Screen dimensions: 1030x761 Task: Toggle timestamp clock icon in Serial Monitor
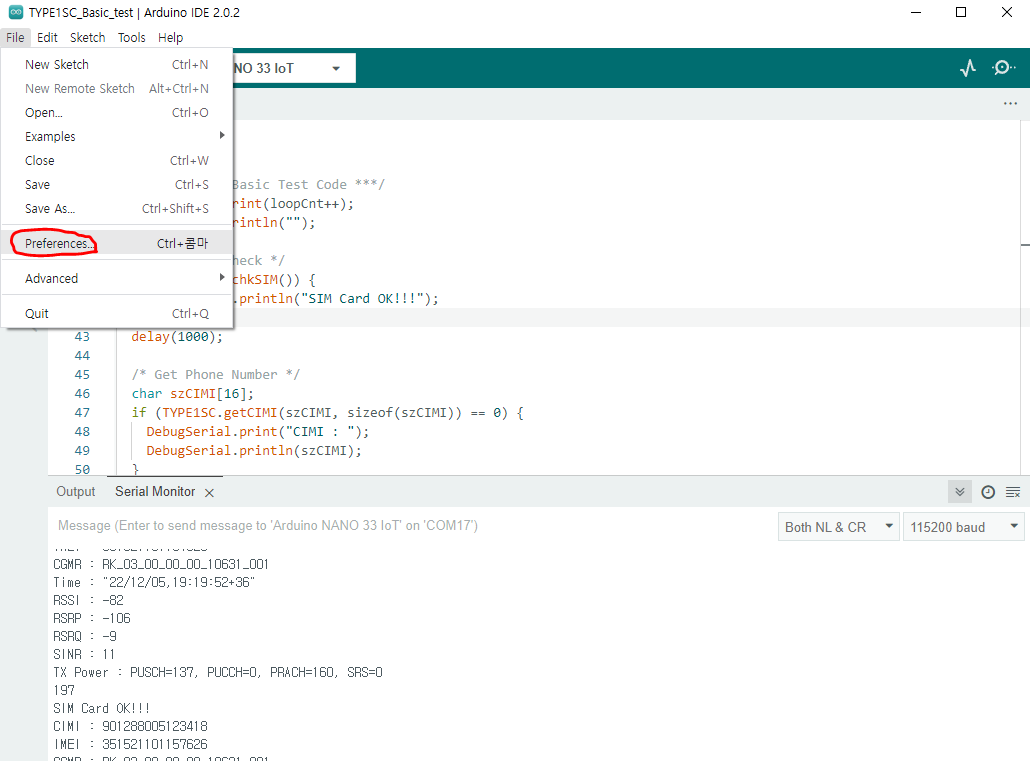988,492
